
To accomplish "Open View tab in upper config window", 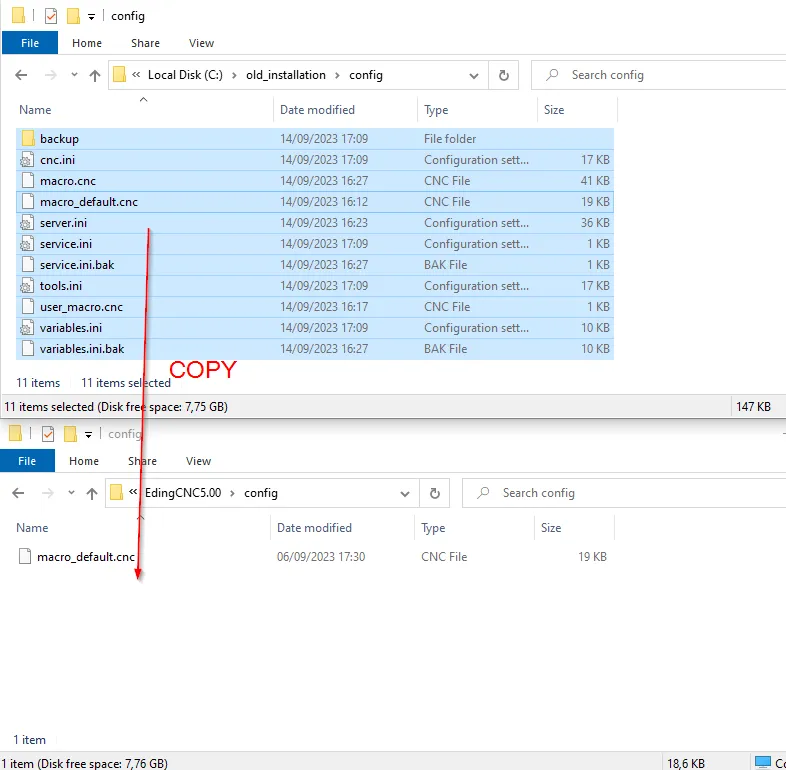I will (202, 43).
